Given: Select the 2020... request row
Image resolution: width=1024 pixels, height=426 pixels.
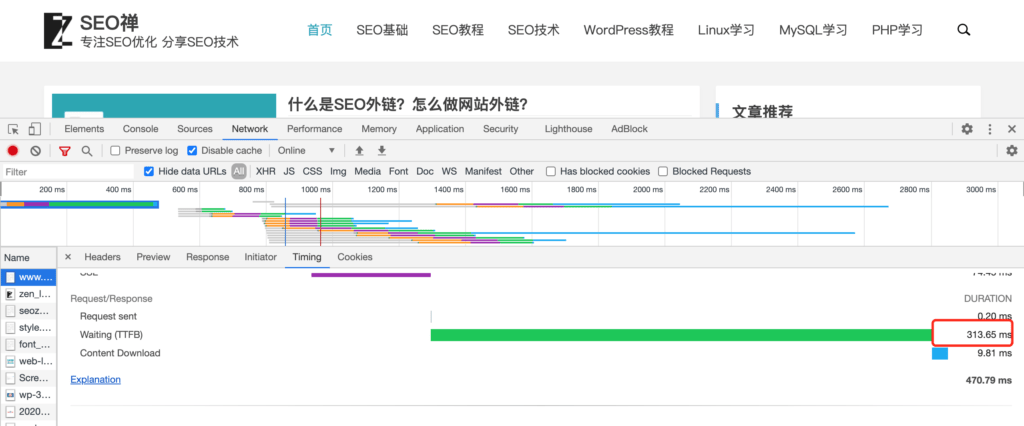Looking at the screenshot, I should click(28, 412).
